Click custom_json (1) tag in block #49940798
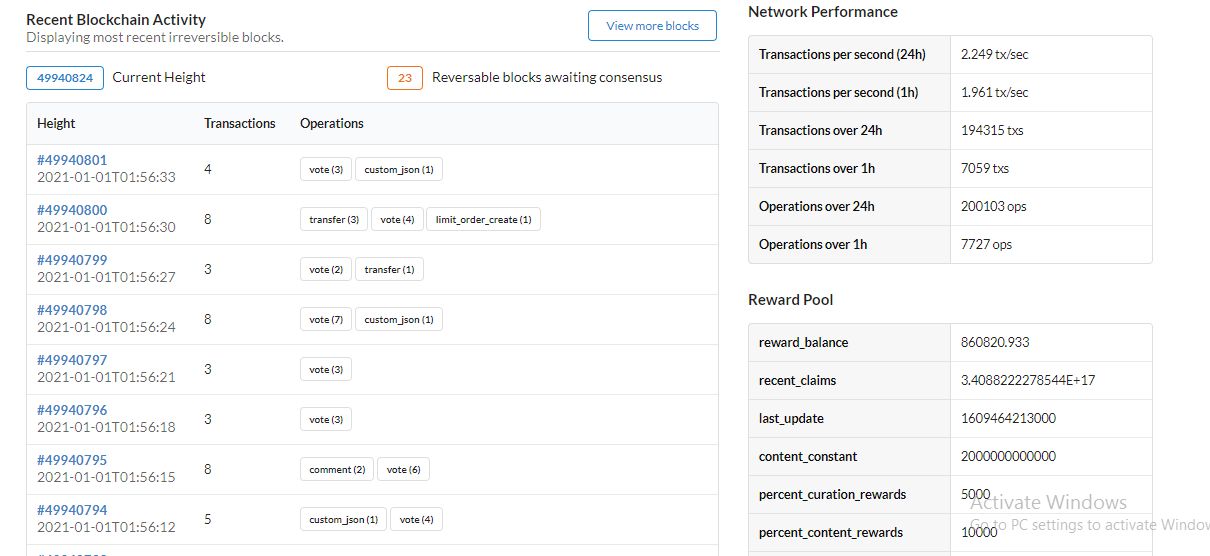 pyautogui.click(x=399, y=319)
